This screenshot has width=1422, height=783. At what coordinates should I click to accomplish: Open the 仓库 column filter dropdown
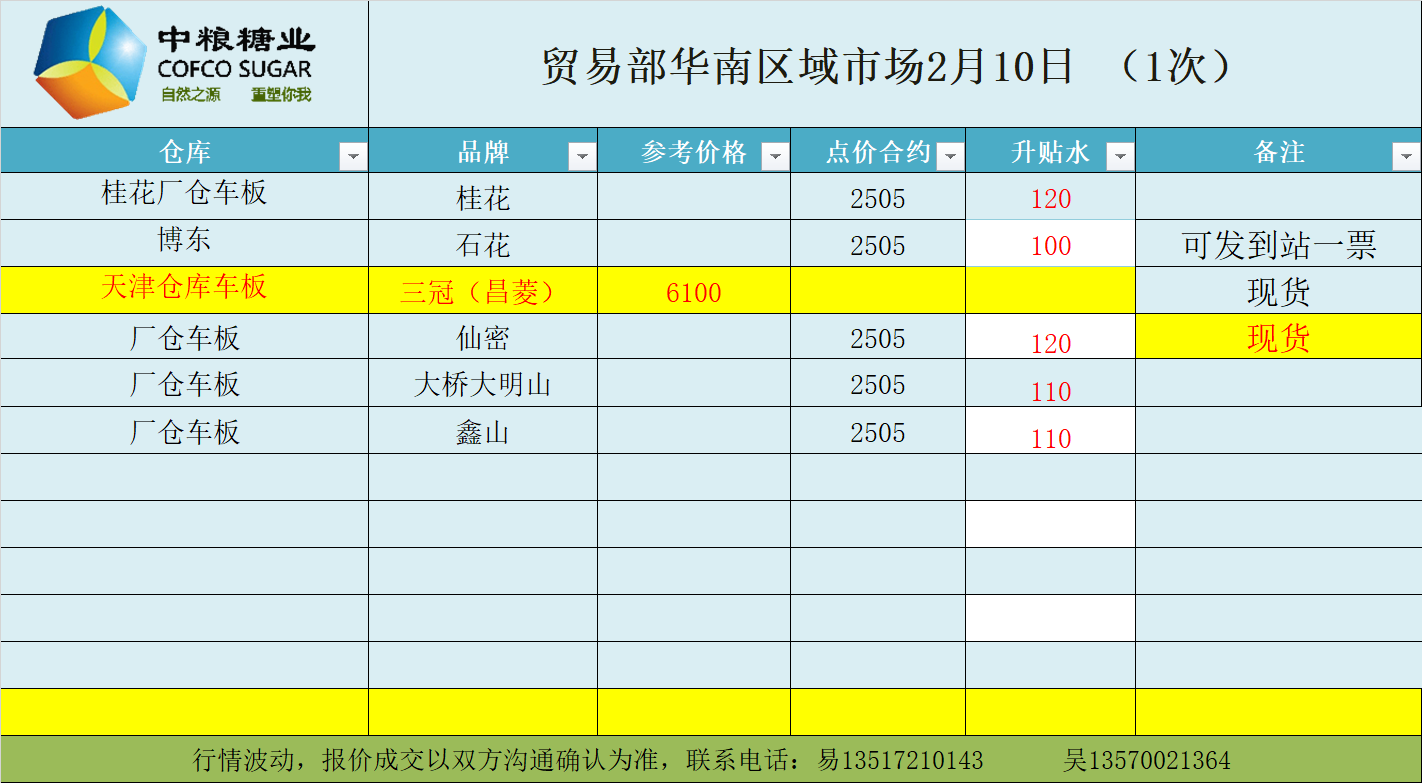click(x=353, y=156)
